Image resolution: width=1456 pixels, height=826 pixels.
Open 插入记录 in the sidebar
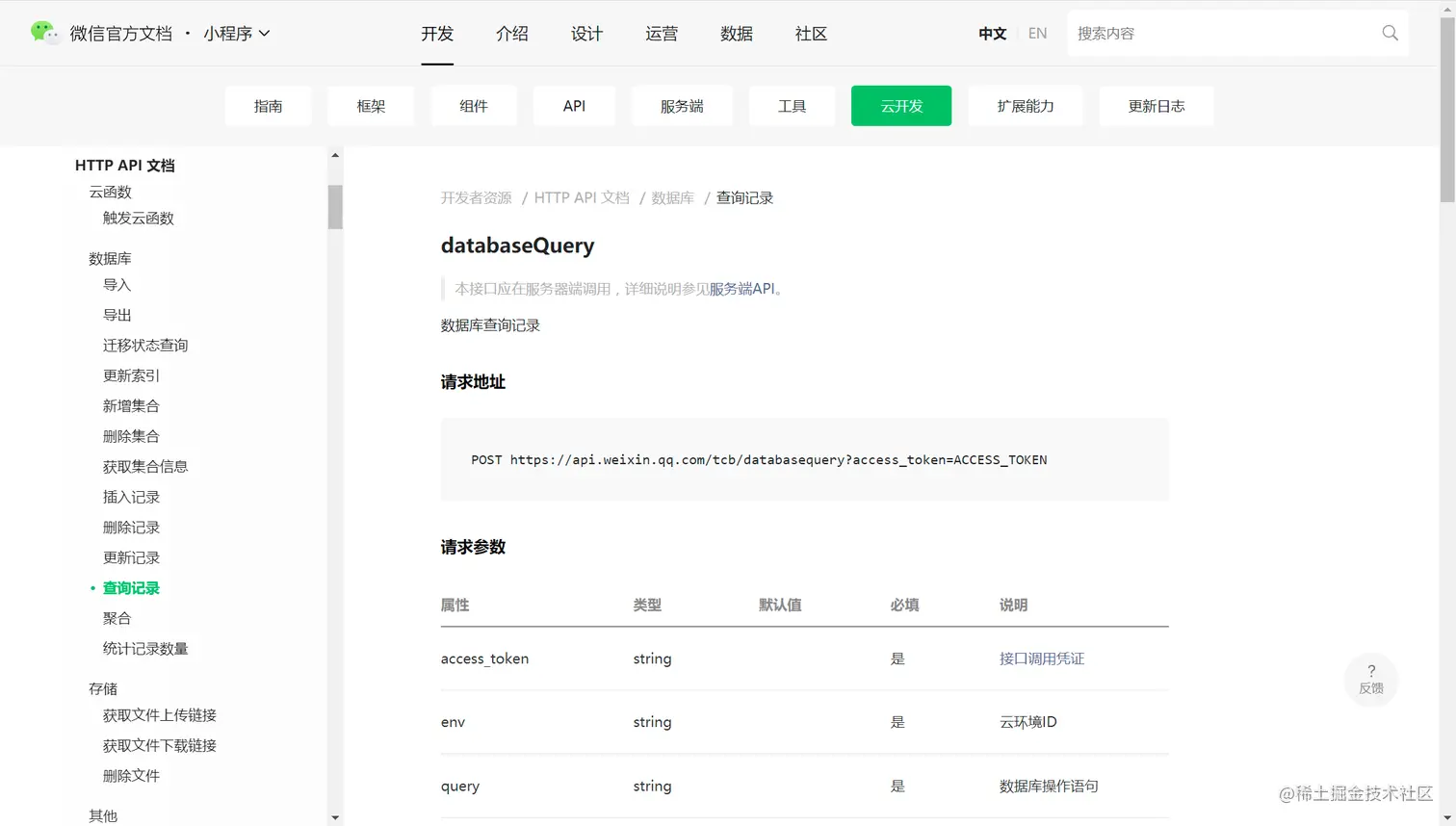(131, 497)
